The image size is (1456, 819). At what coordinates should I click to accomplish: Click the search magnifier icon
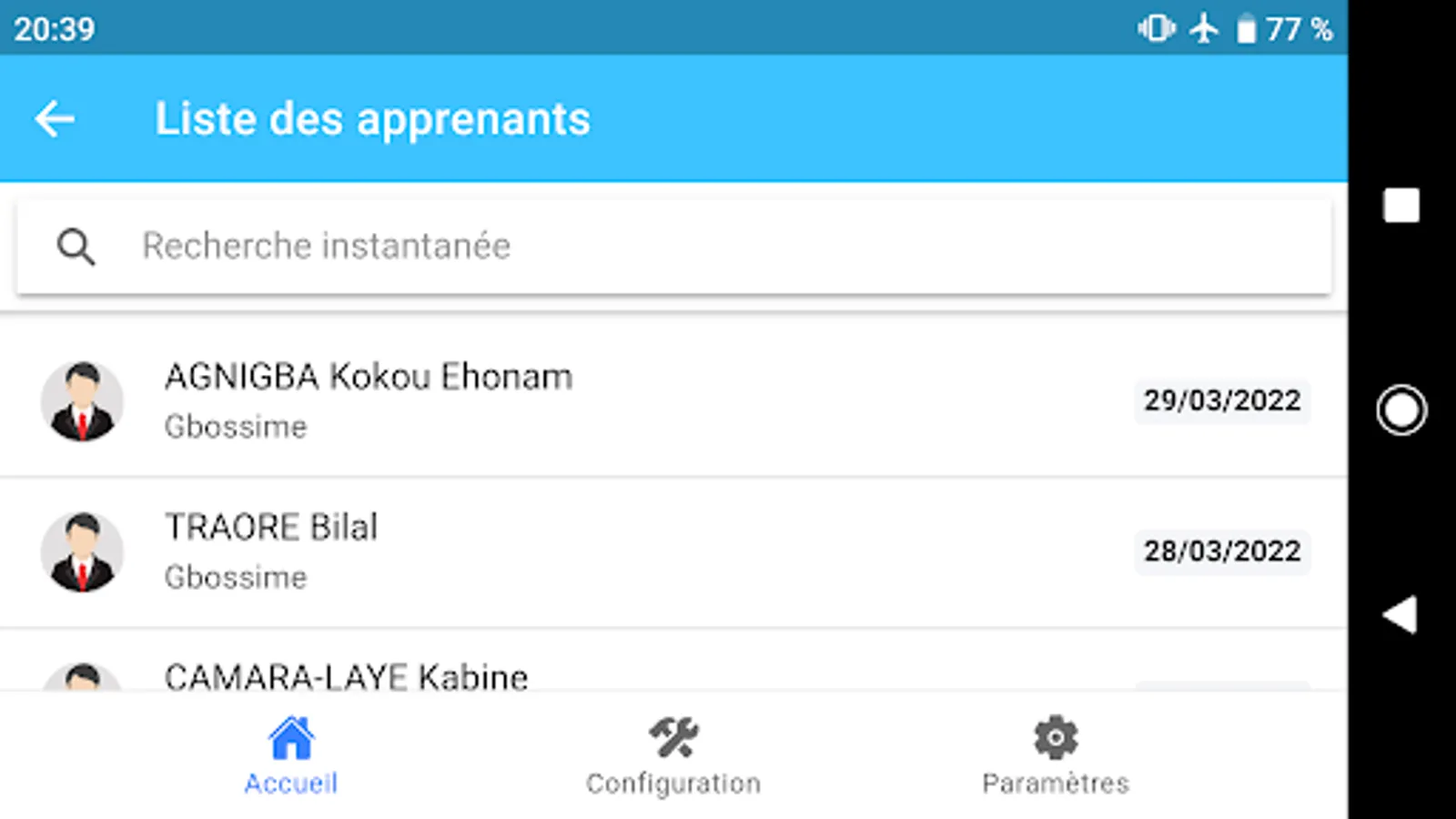(76, 247)
